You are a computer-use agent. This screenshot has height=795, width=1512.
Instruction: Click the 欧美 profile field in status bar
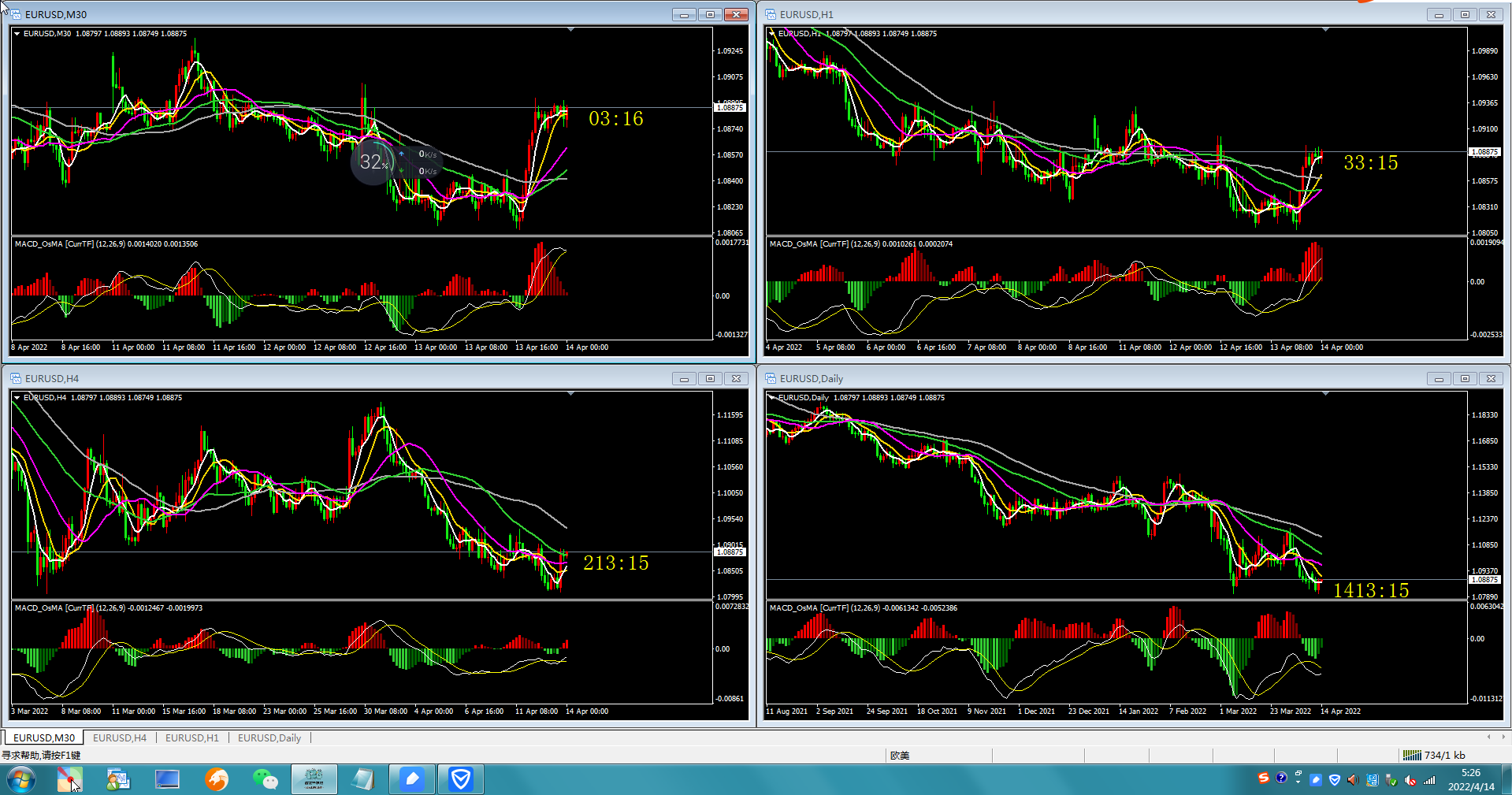(900, 755)
